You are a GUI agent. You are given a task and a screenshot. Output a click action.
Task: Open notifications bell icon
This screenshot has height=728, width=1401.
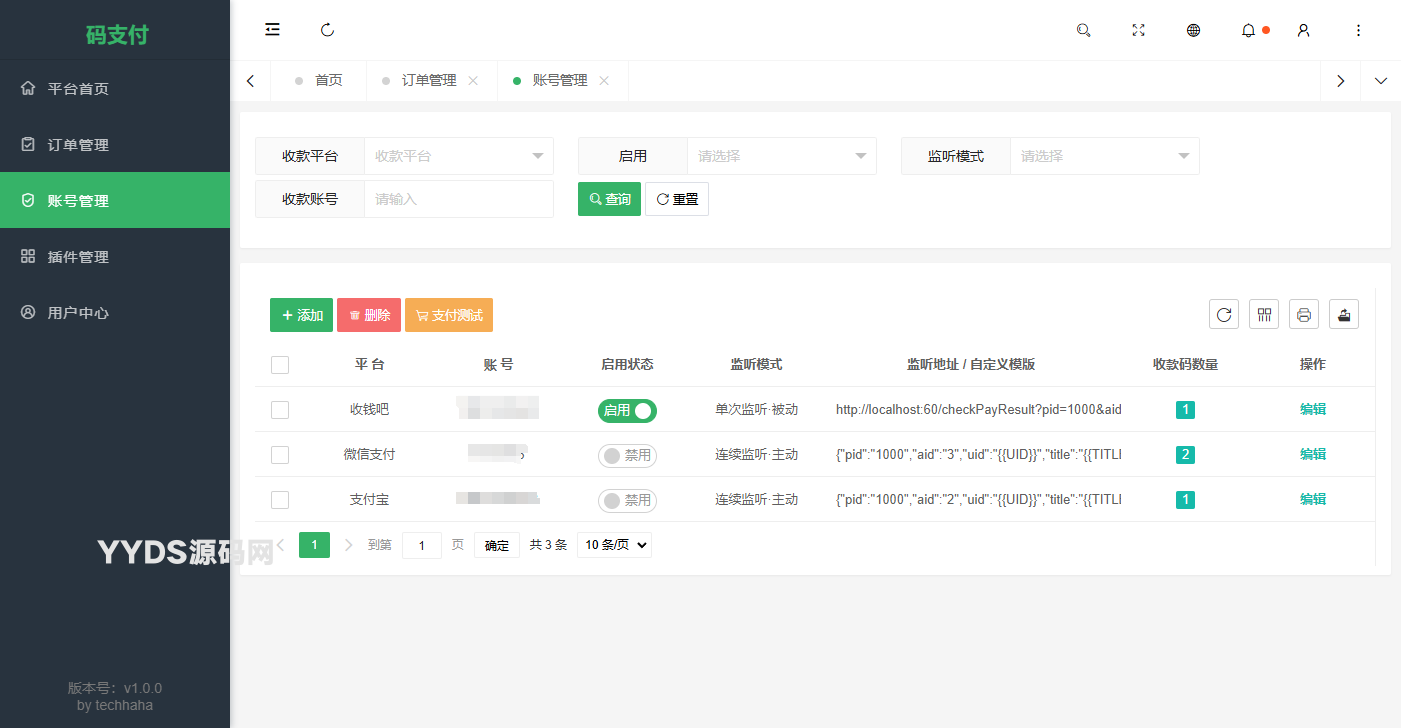pyautogui.click(x=1248, y=30)
